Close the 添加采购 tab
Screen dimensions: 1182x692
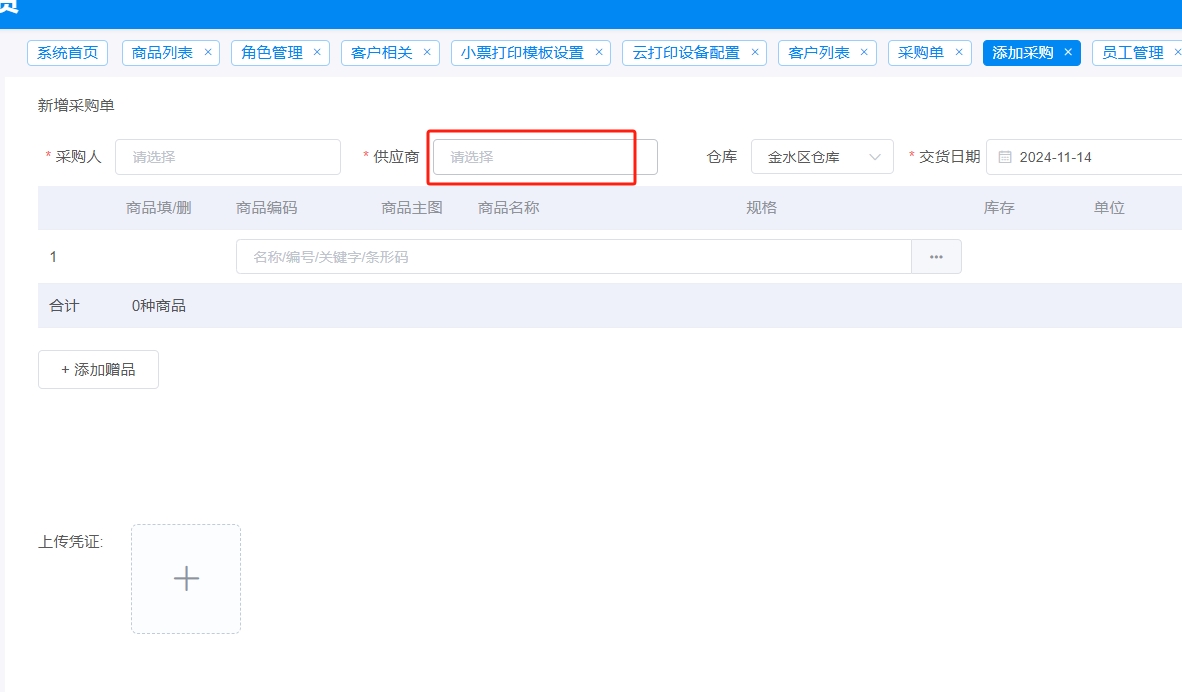tap(1067, 52)
